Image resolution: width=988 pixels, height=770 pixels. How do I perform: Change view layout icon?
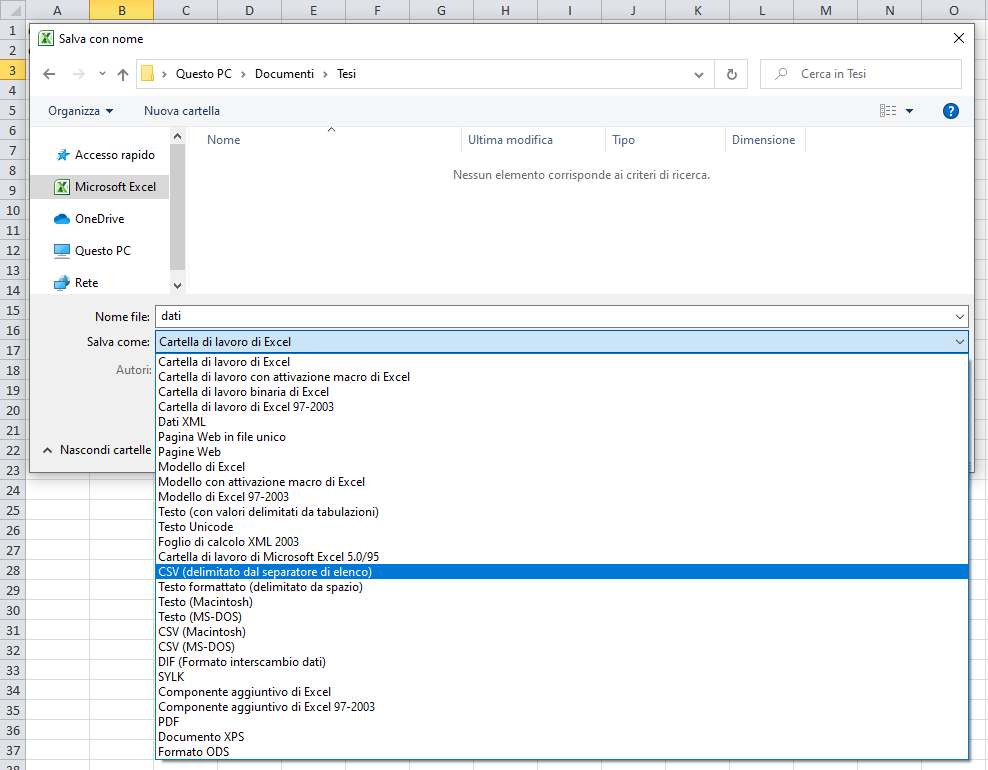pyautogui.click(x=888, y=111)
